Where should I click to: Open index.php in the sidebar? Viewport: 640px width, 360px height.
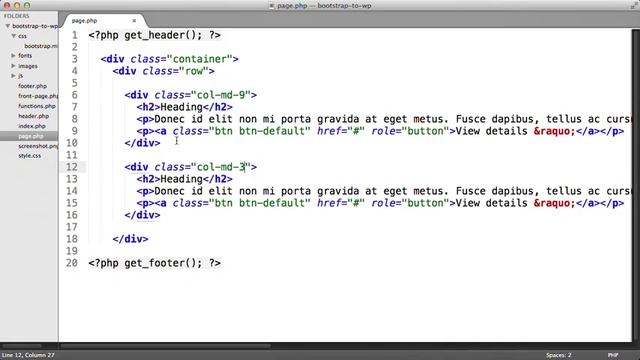point(32,126)
